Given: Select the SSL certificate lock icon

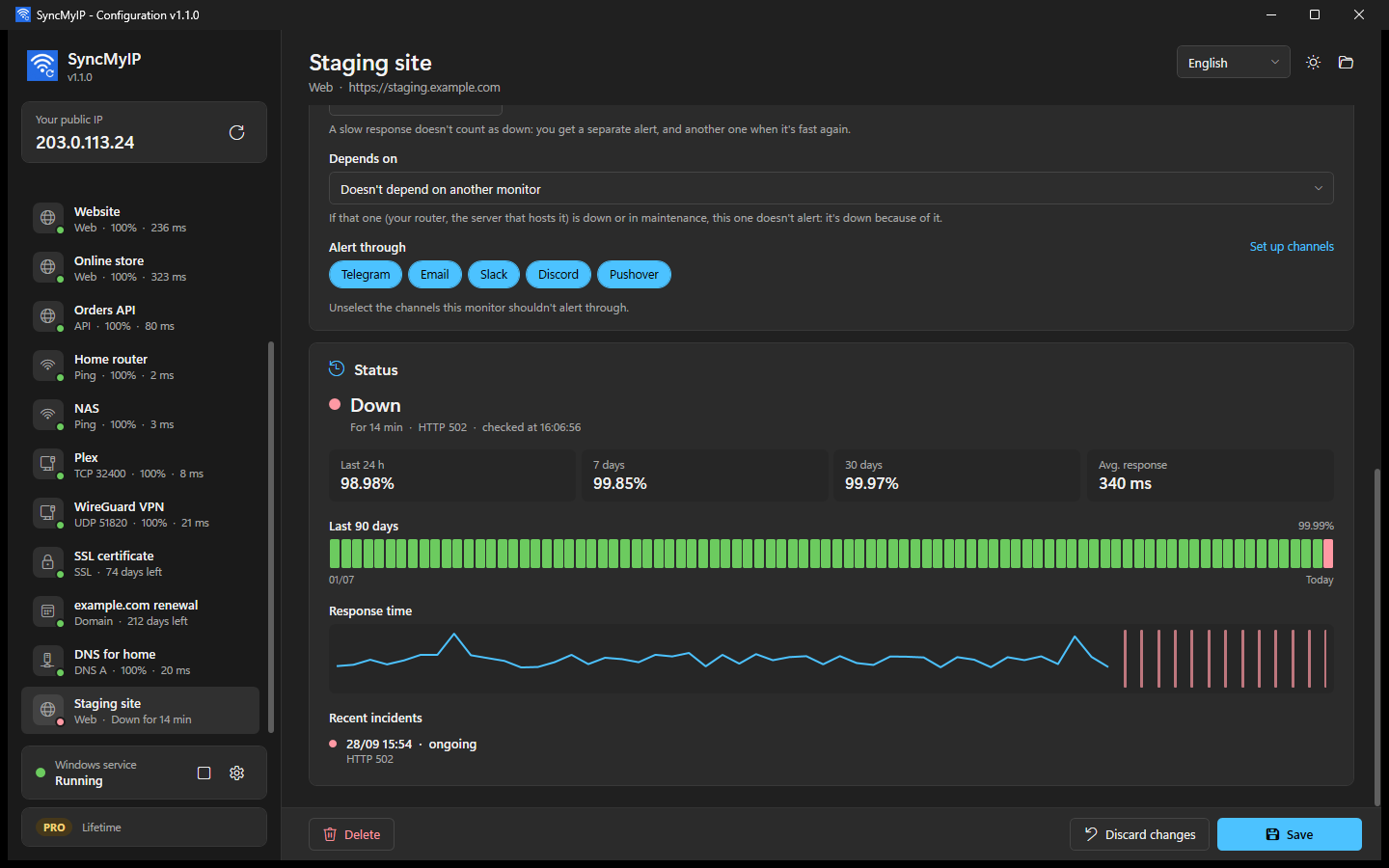Looking at the screenshot, I should click(x=47, y=562).
